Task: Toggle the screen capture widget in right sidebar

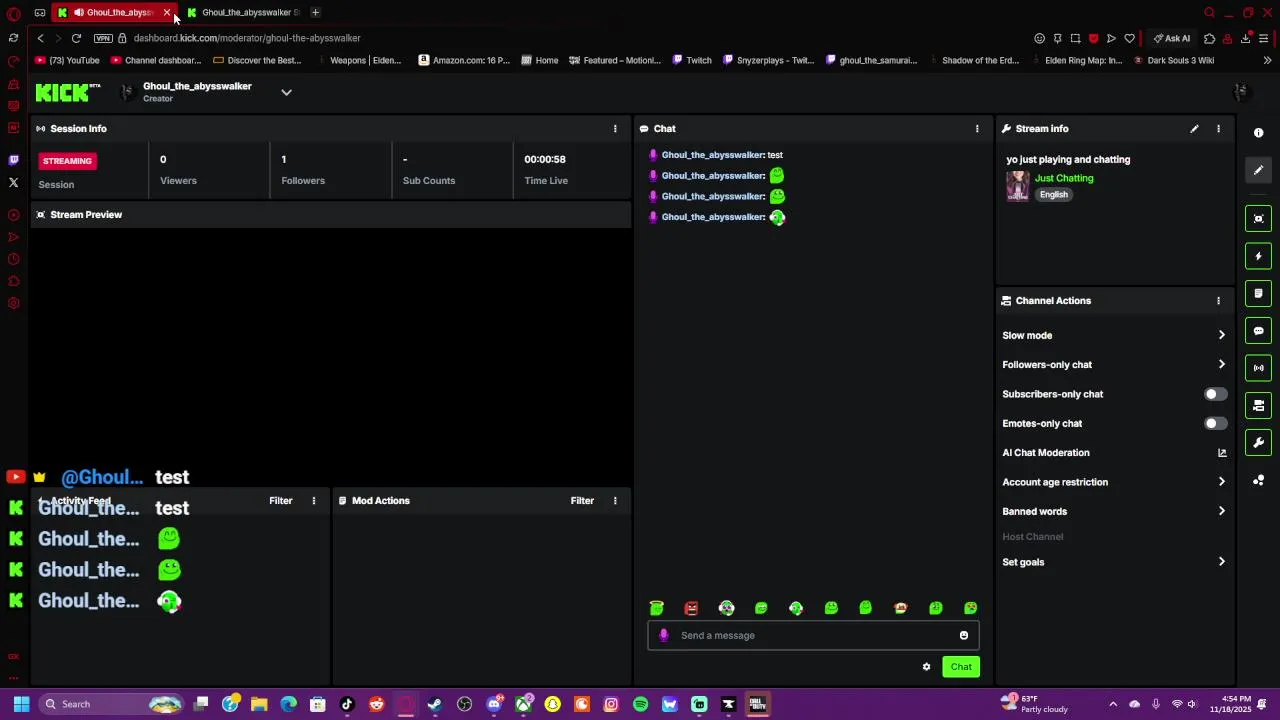Action: [1258, 219]
